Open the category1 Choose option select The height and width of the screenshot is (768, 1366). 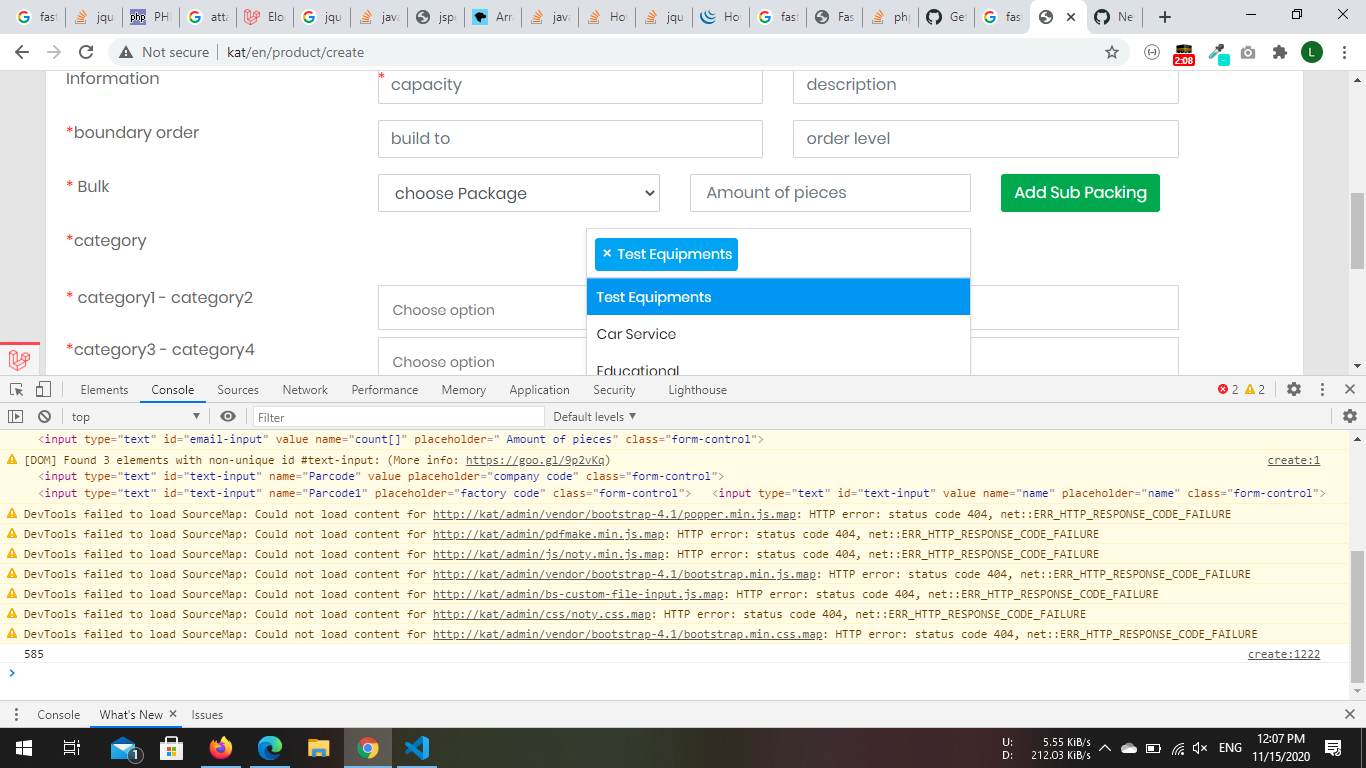coord(482,308)
